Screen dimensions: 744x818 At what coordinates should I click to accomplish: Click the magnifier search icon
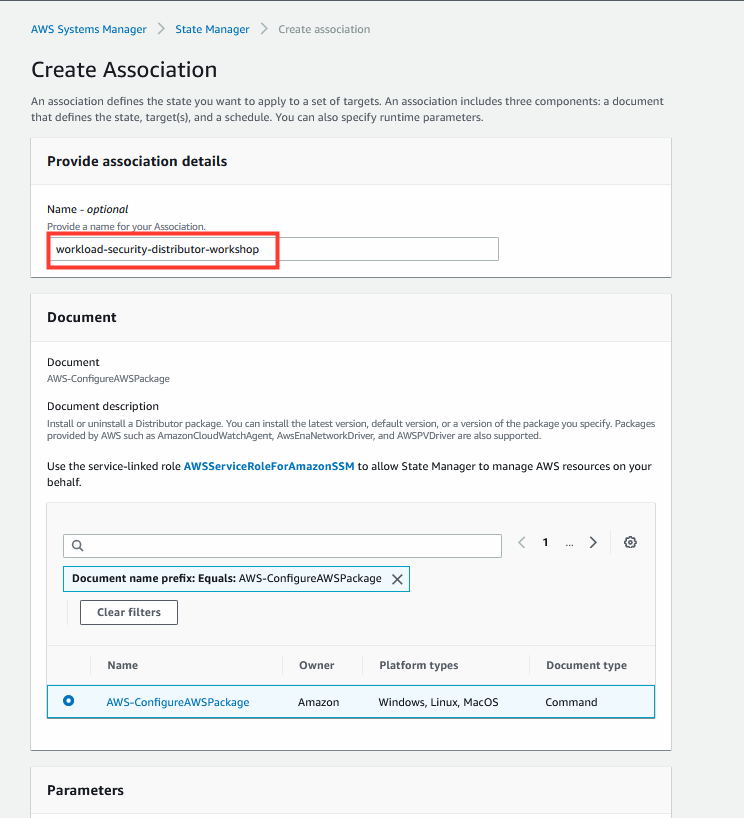pos(78,546)
